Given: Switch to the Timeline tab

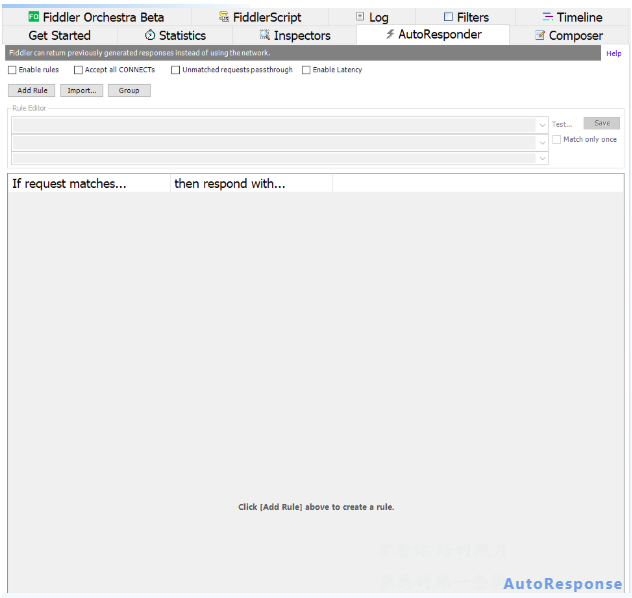Looking at the screenshot, I should [x=572, y=17].
